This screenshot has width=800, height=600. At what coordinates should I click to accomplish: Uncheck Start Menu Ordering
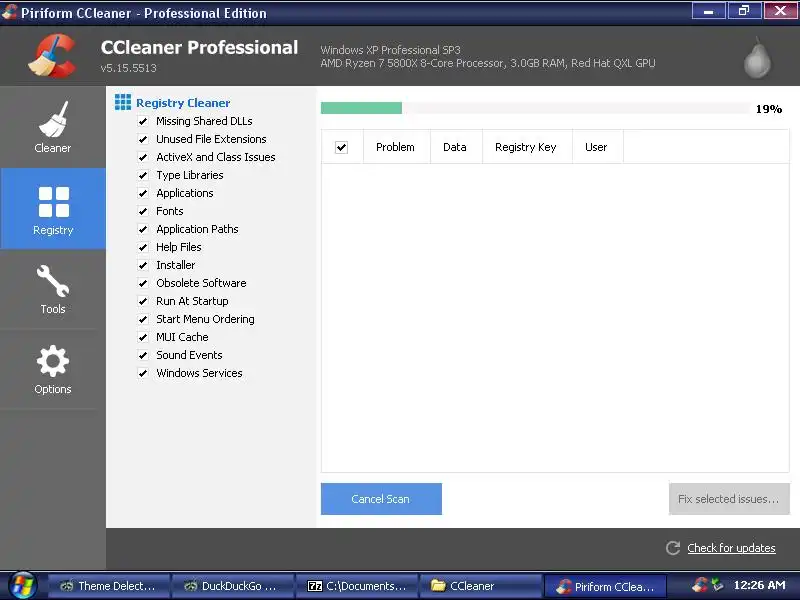143,319
